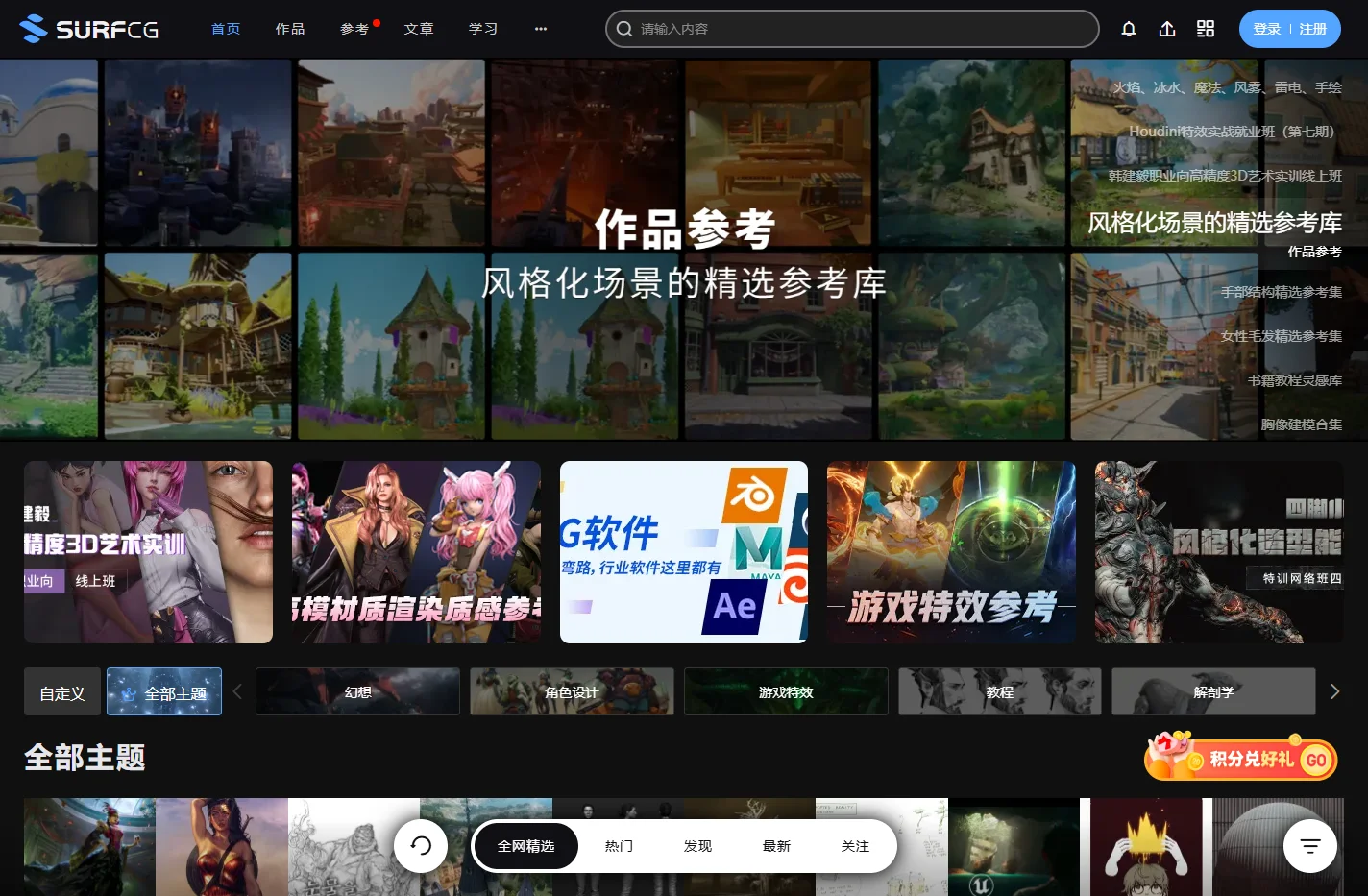Select the 热门 tab
Screen dimensions: 1368x896
pos(619,846)
